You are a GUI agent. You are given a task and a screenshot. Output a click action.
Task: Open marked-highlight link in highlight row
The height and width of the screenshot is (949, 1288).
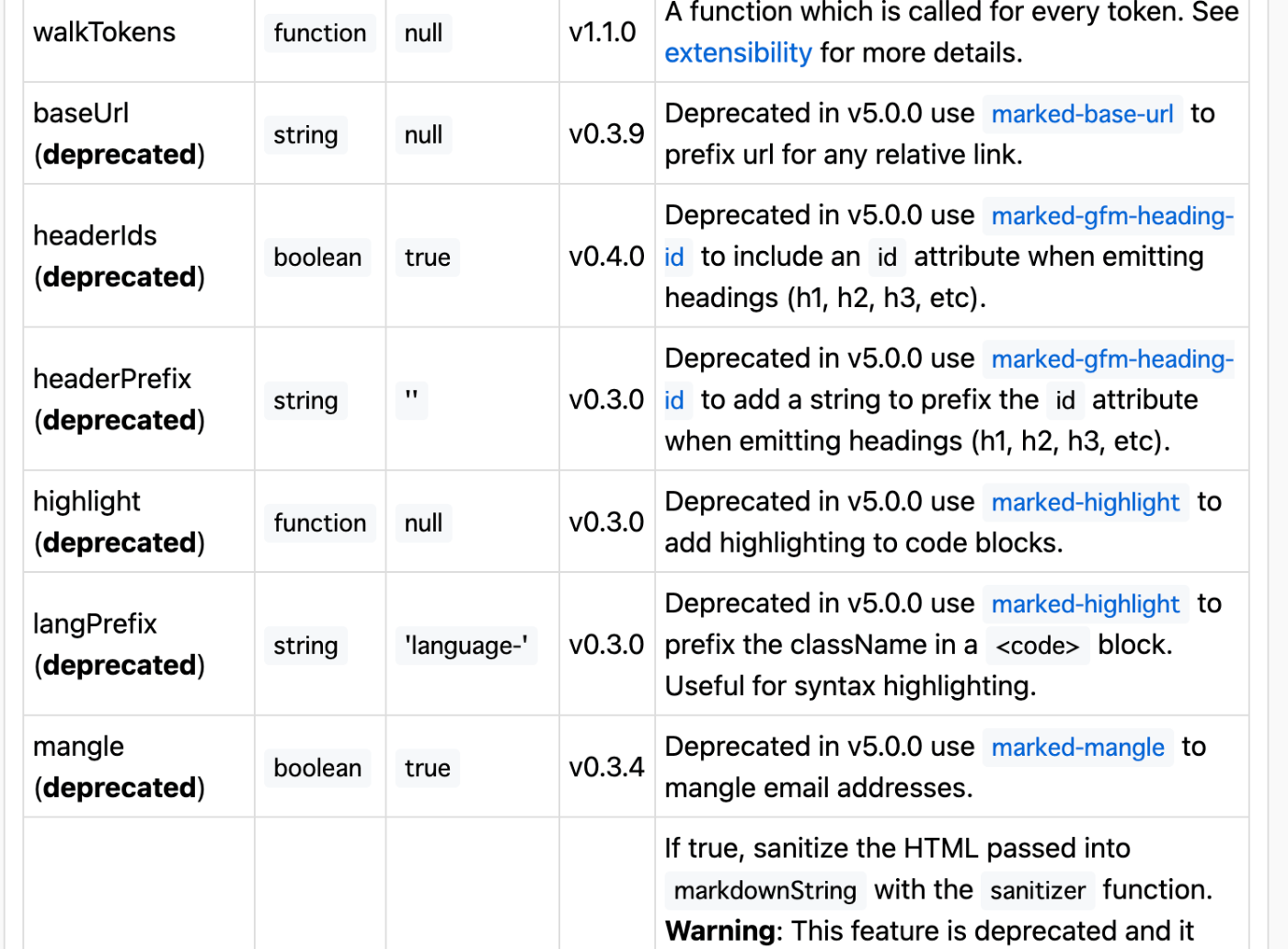pos(1086,502)
